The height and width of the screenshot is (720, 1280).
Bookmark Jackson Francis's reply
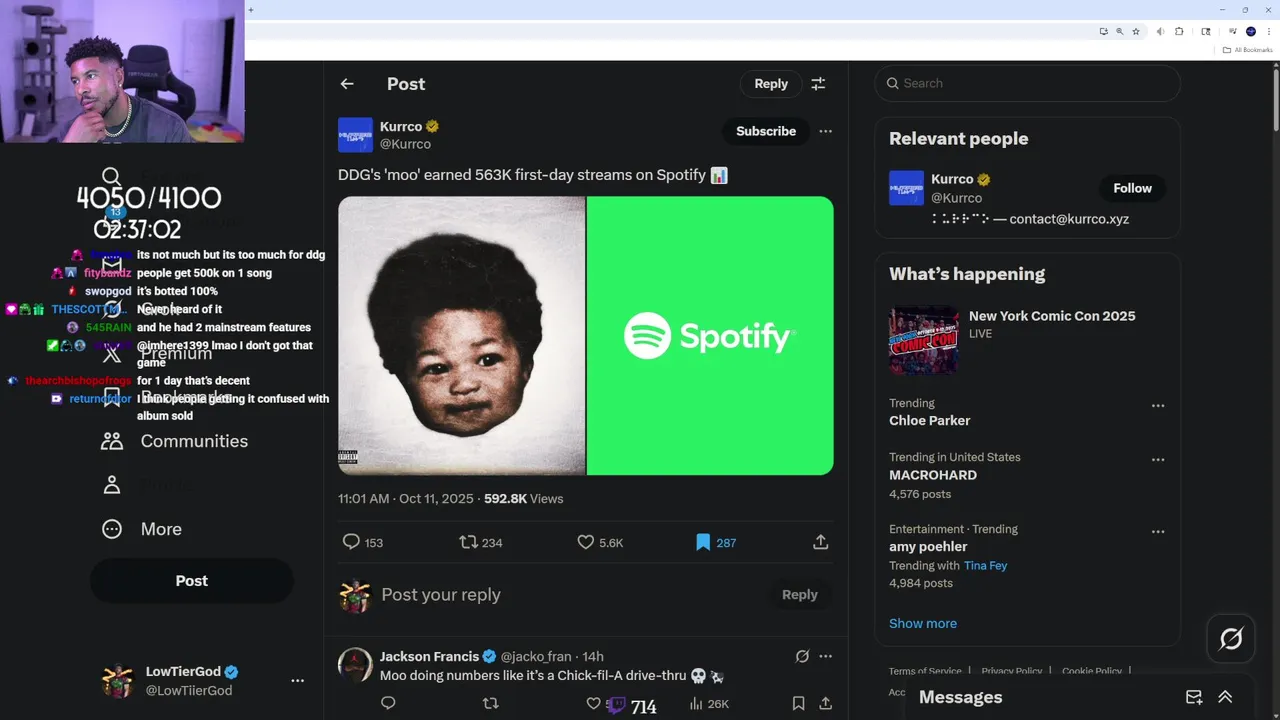(798, 704)
